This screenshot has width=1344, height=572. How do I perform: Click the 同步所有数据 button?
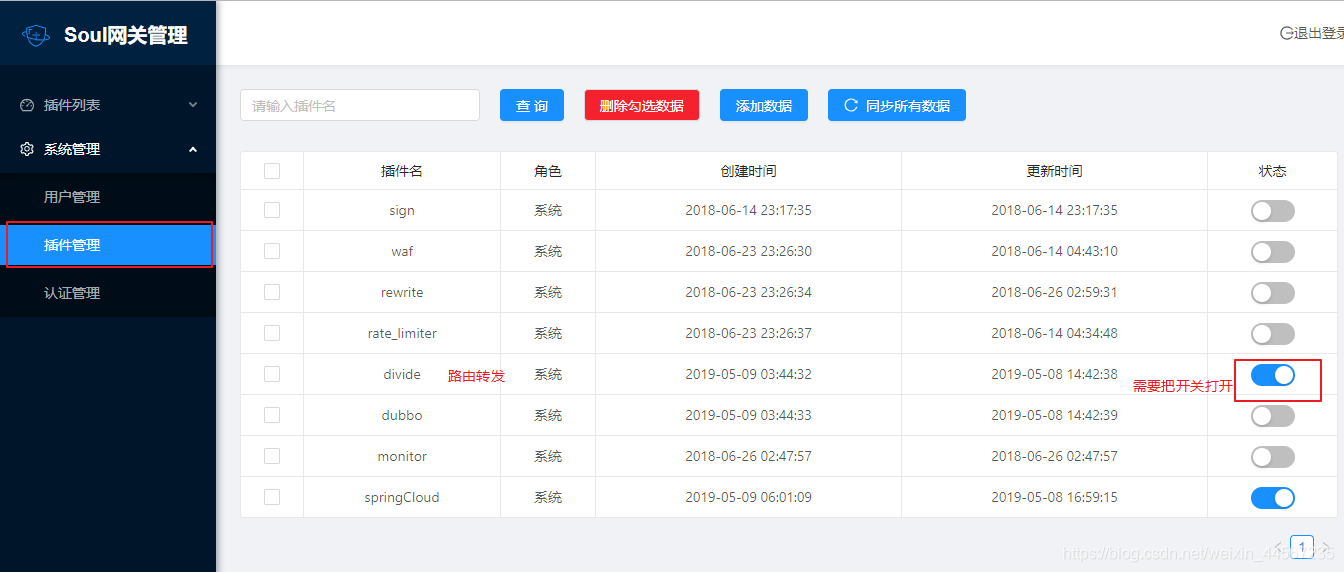coord(897,105)
